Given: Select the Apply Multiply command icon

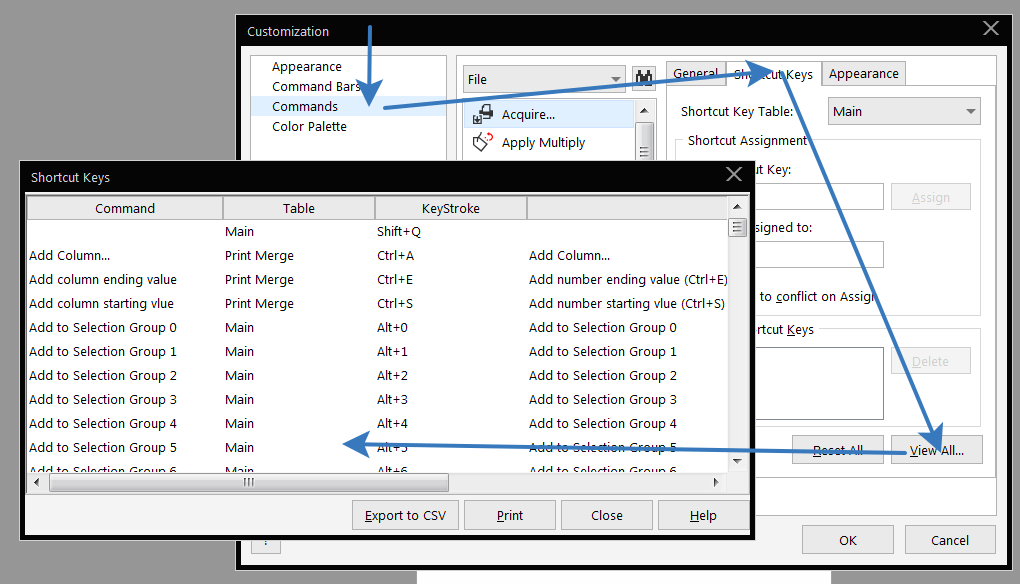Looking at the screenshot, I should click(483, 142).
